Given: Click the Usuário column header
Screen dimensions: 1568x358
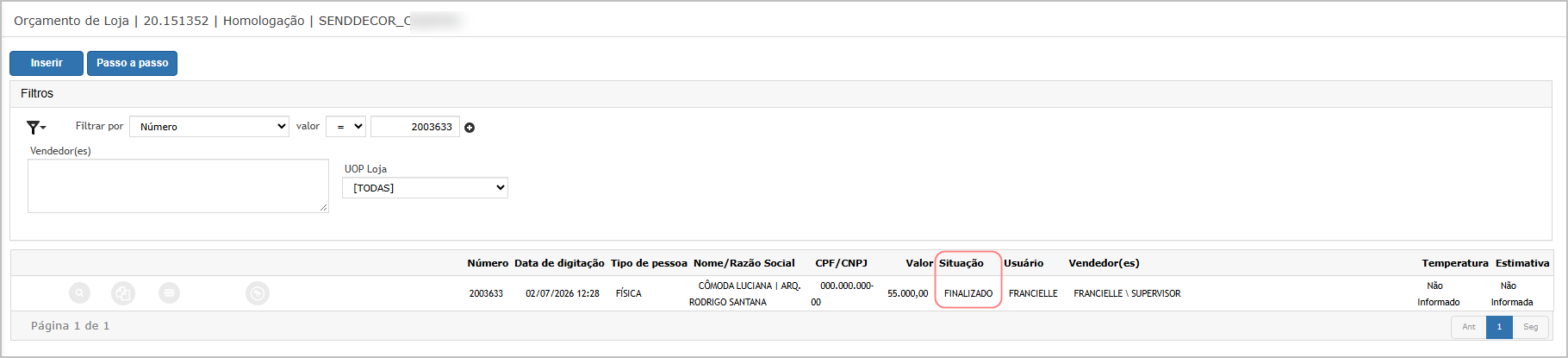Looking at the screenshot, I should coord(1024,263).
